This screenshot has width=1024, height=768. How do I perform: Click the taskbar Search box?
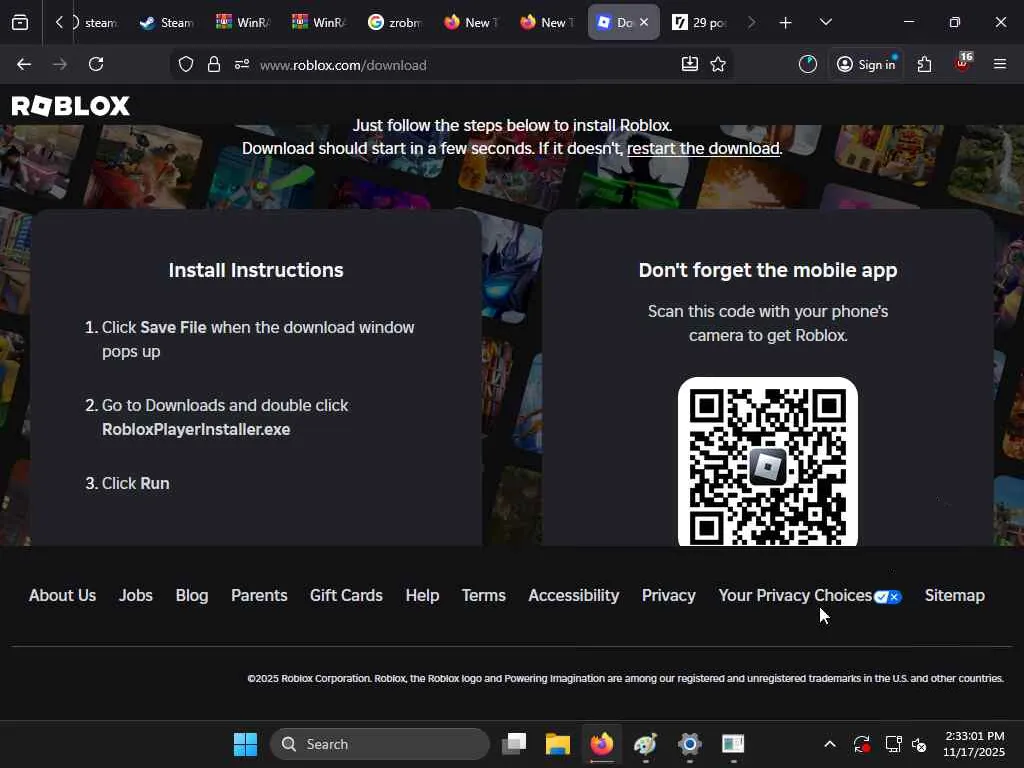379,744
